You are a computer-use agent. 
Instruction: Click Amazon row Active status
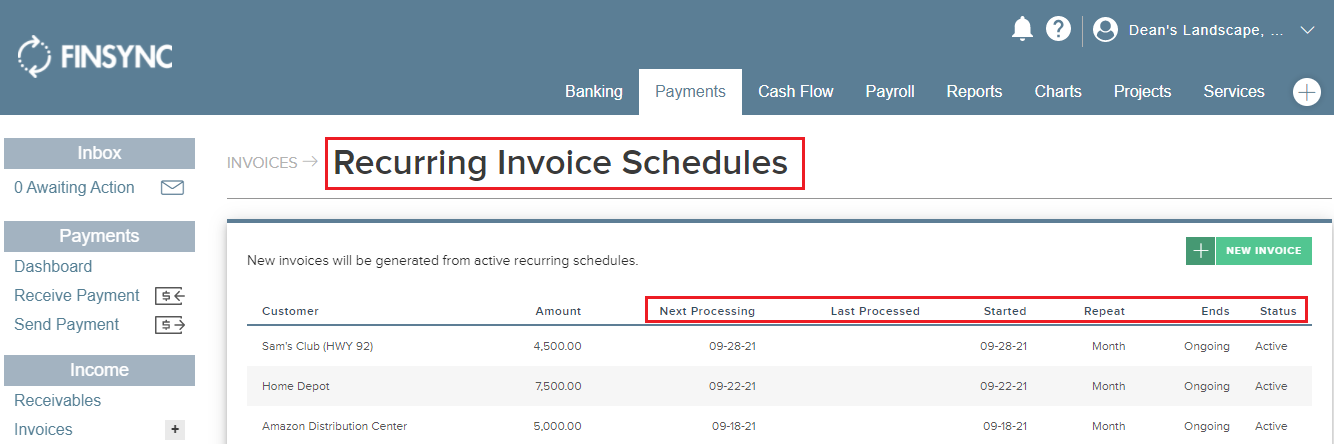click(x=1271, y=426)
